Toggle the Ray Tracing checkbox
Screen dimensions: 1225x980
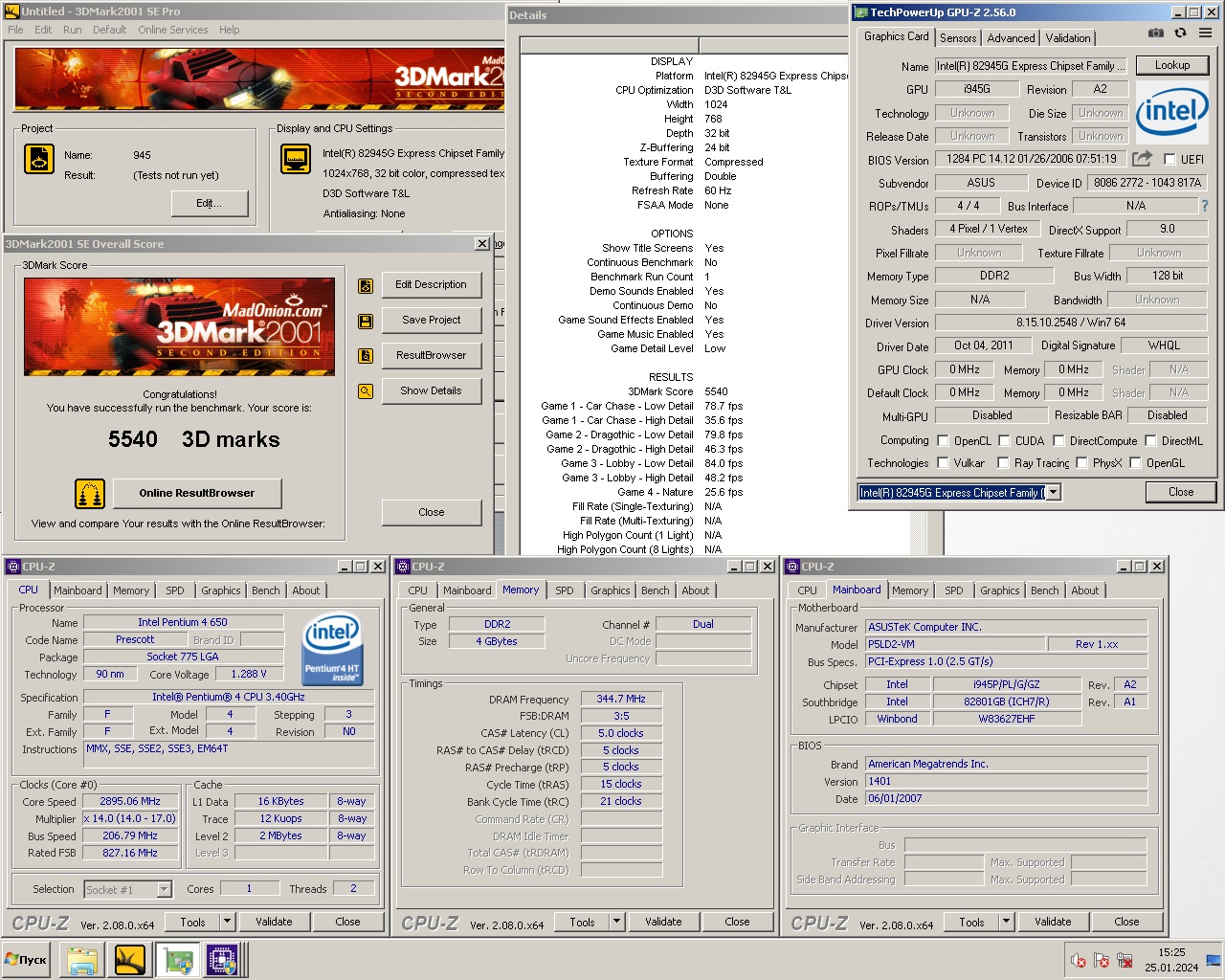1004,463
